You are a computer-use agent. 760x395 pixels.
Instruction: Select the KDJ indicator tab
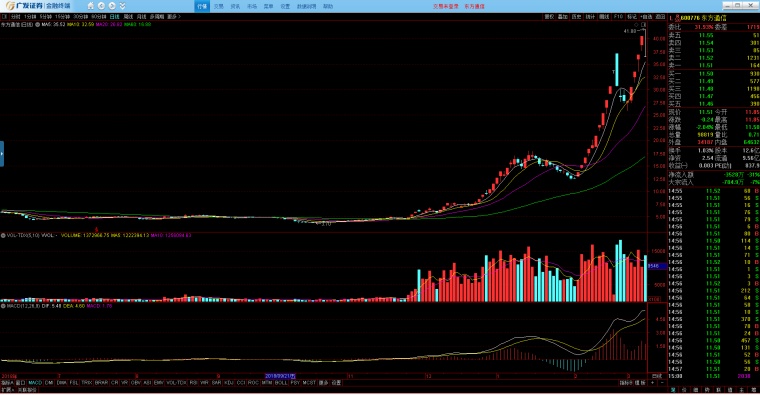coord(229,382)
